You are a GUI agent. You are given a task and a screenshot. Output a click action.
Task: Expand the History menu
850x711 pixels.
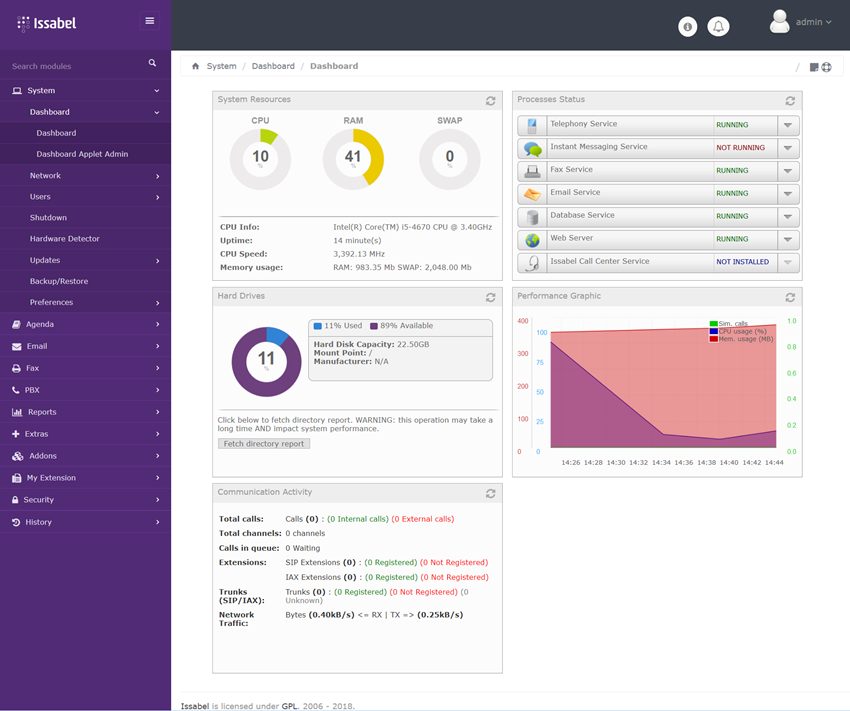point(85,522)
